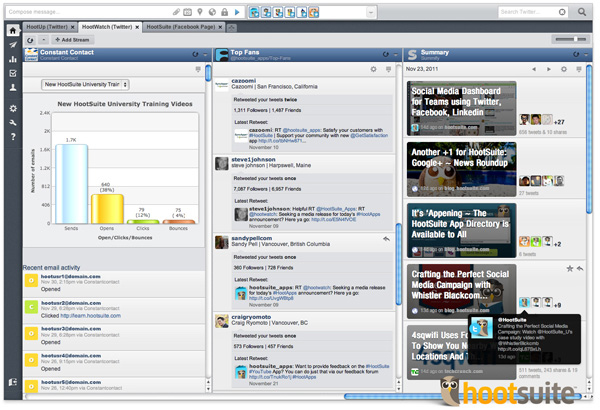Refresh all streams using toolbar refresh button
600x410 pixels.
[30, 40]
